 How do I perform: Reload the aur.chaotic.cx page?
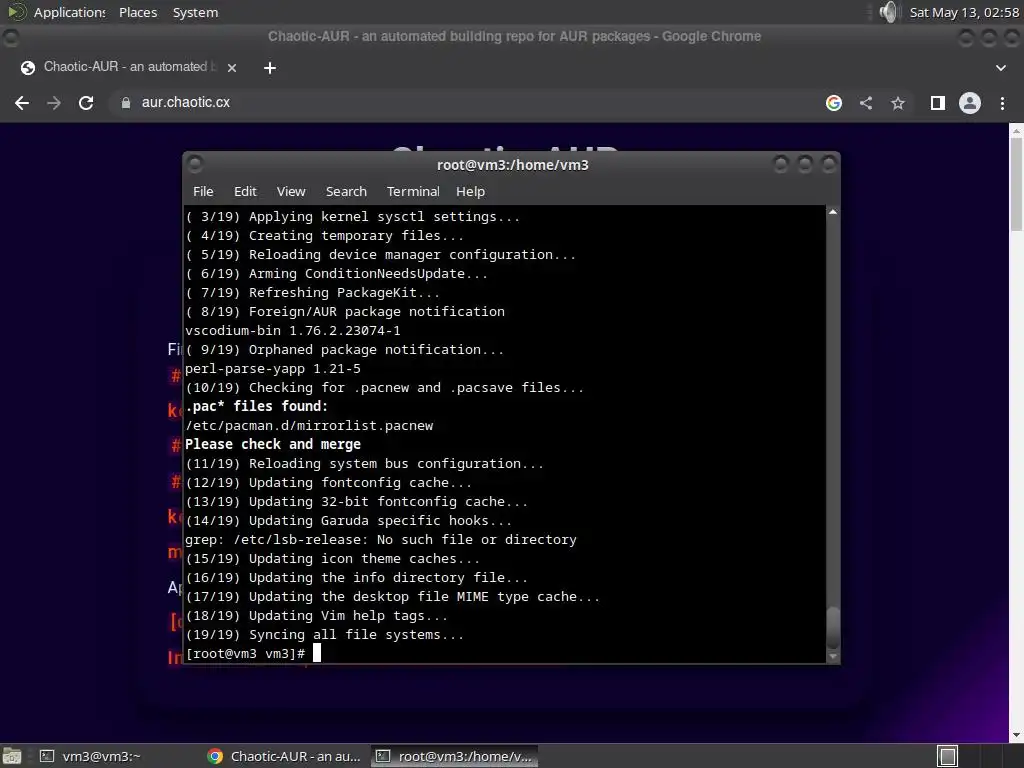pos(86,103)
